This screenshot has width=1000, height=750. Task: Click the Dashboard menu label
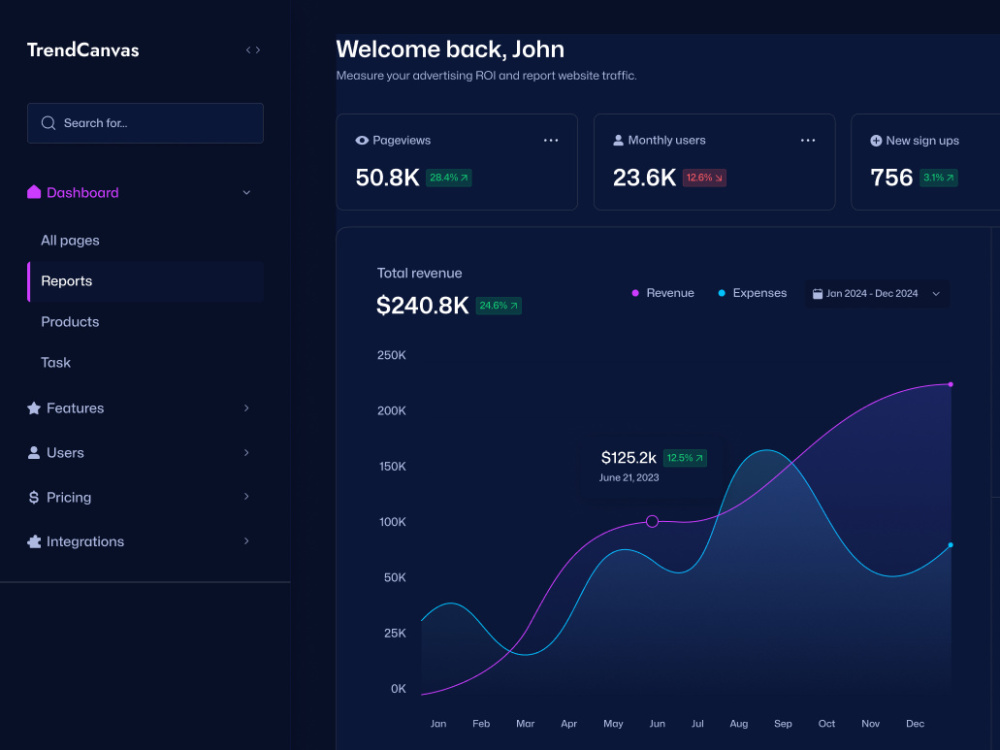[x=82, y=193]
